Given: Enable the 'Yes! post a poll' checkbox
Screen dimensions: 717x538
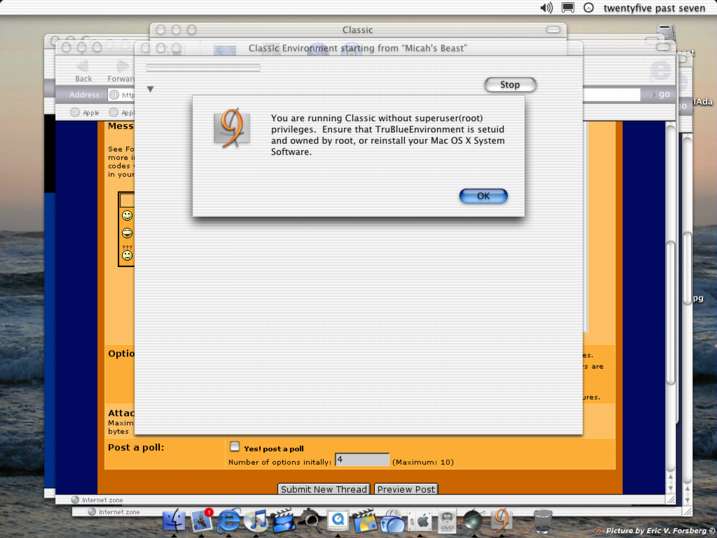Looking at the screenshot, I should click(235, 446).
